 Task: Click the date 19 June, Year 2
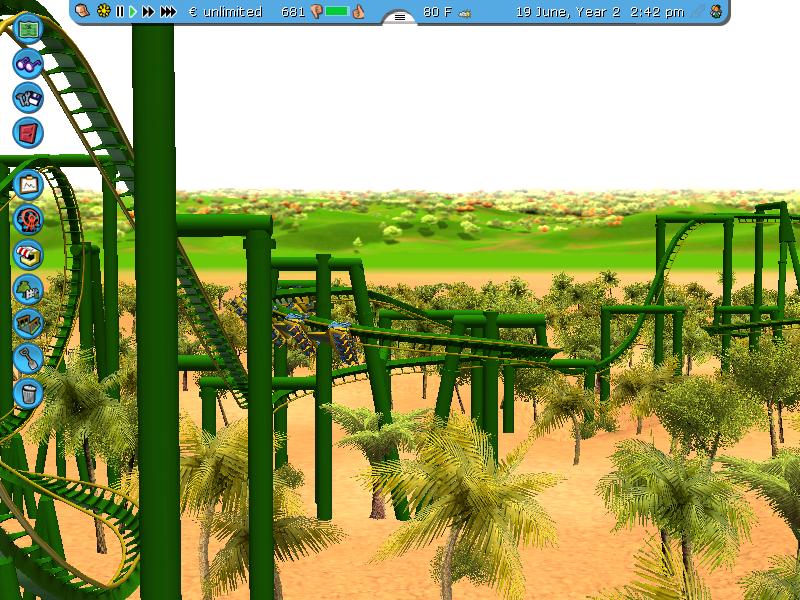568,12
